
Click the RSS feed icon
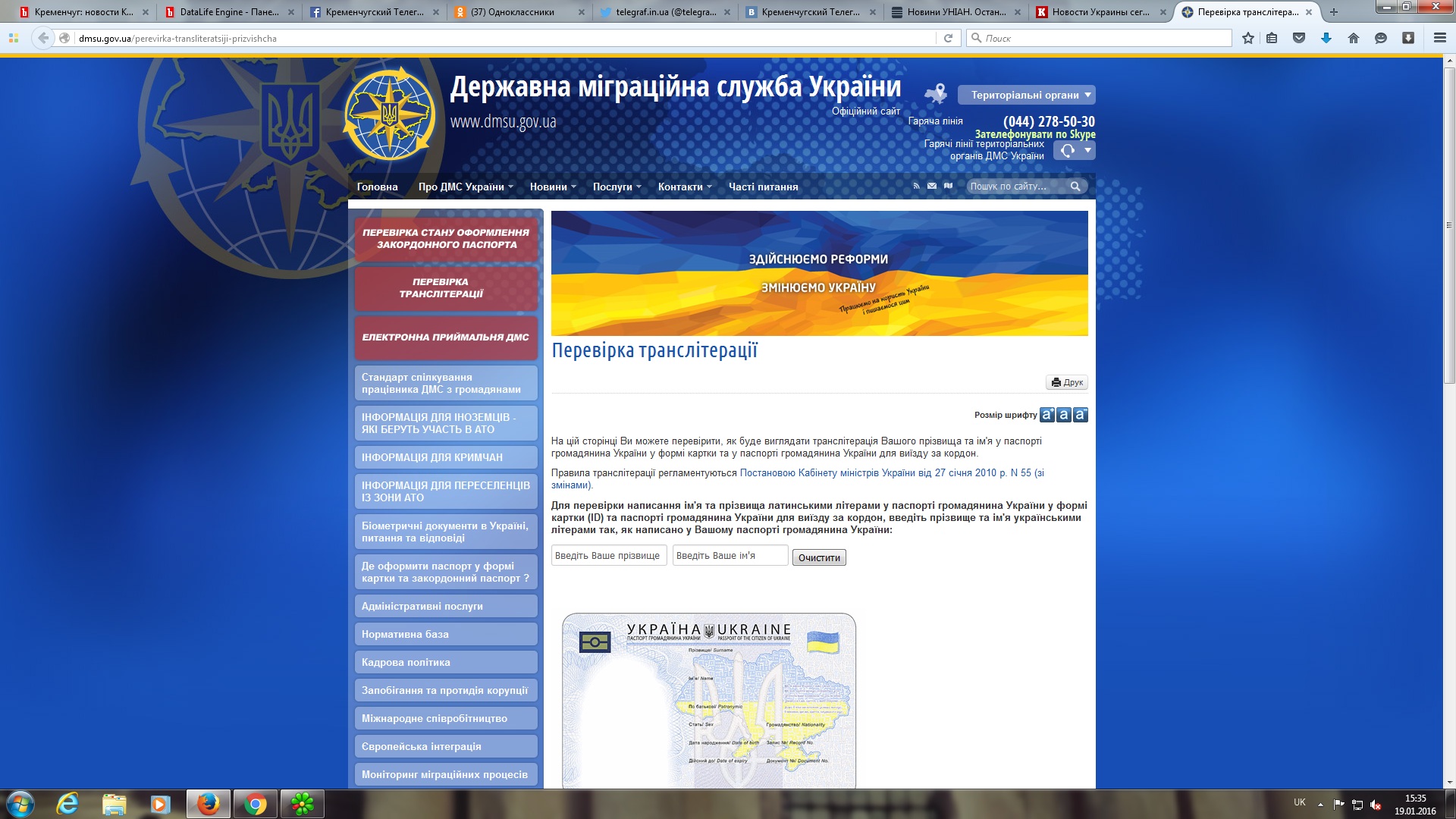(916, 186)
